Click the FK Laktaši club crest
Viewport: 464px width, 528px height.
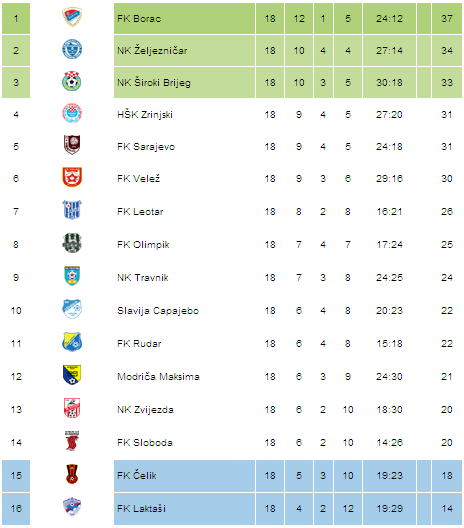pos(72,507)
